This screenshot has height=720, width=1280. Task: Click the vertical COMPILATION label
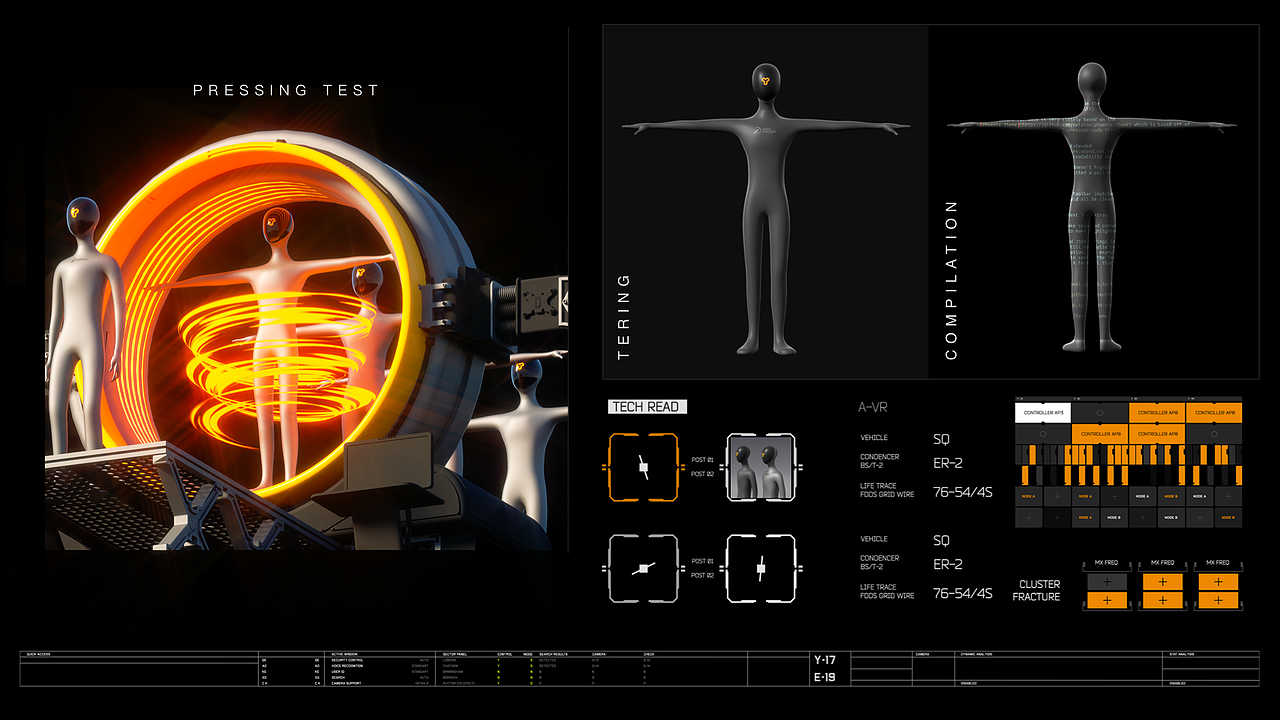click(951, 279)
